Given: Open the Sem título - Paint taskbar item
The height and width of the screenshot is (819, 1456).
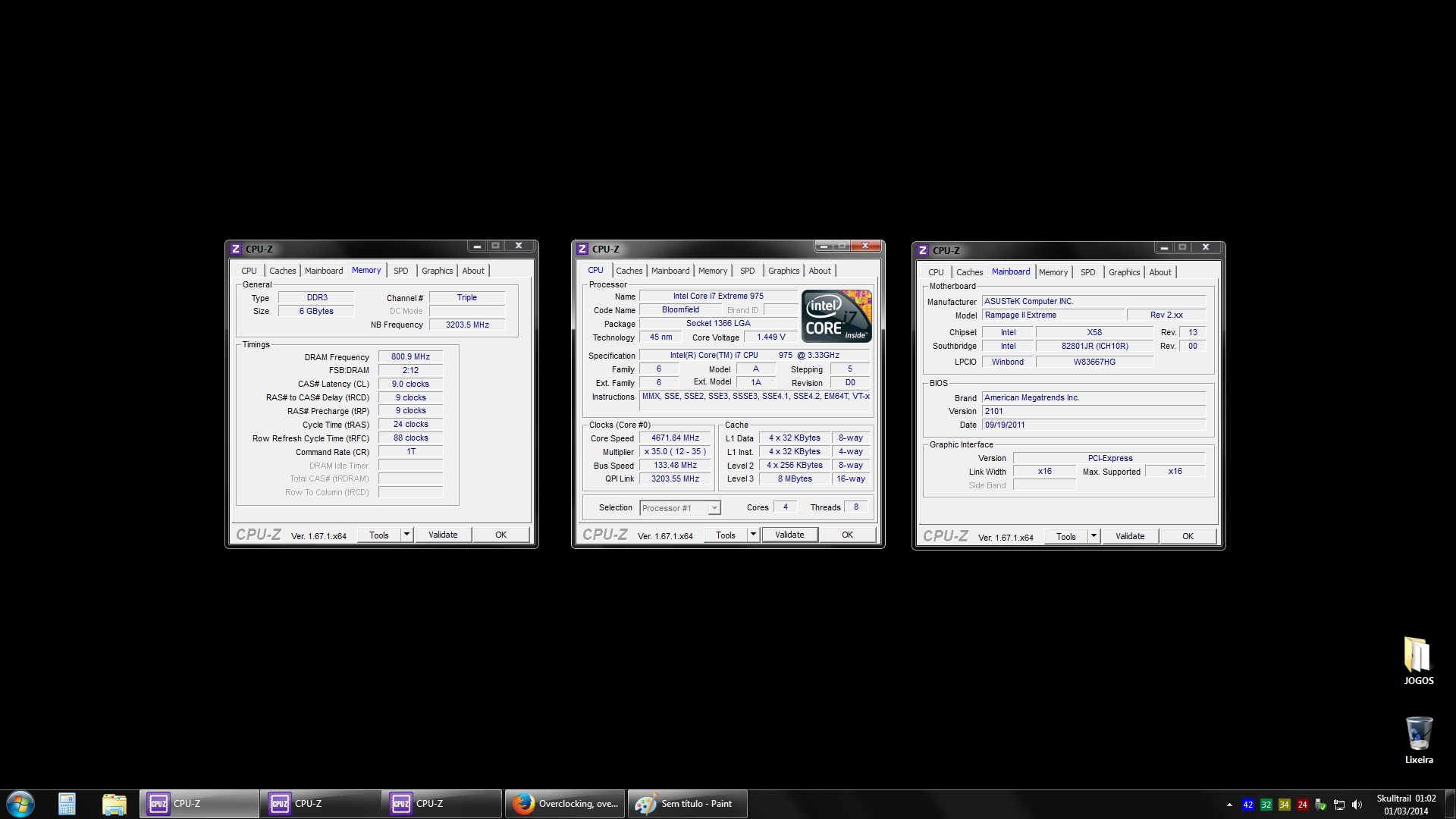Looking at the screenshot, I should 687,804.
